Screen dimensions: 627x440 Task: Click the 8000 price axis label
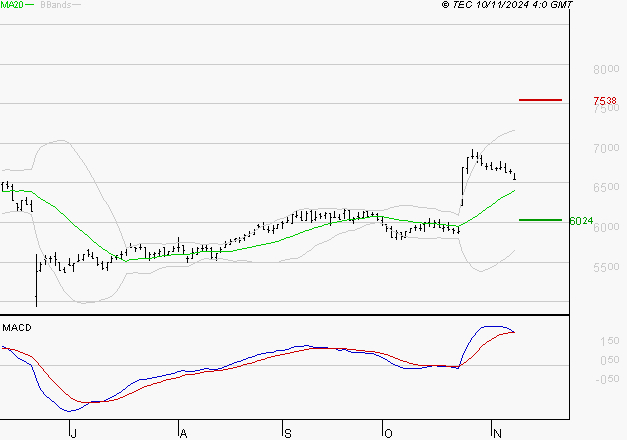click(606, 69)
